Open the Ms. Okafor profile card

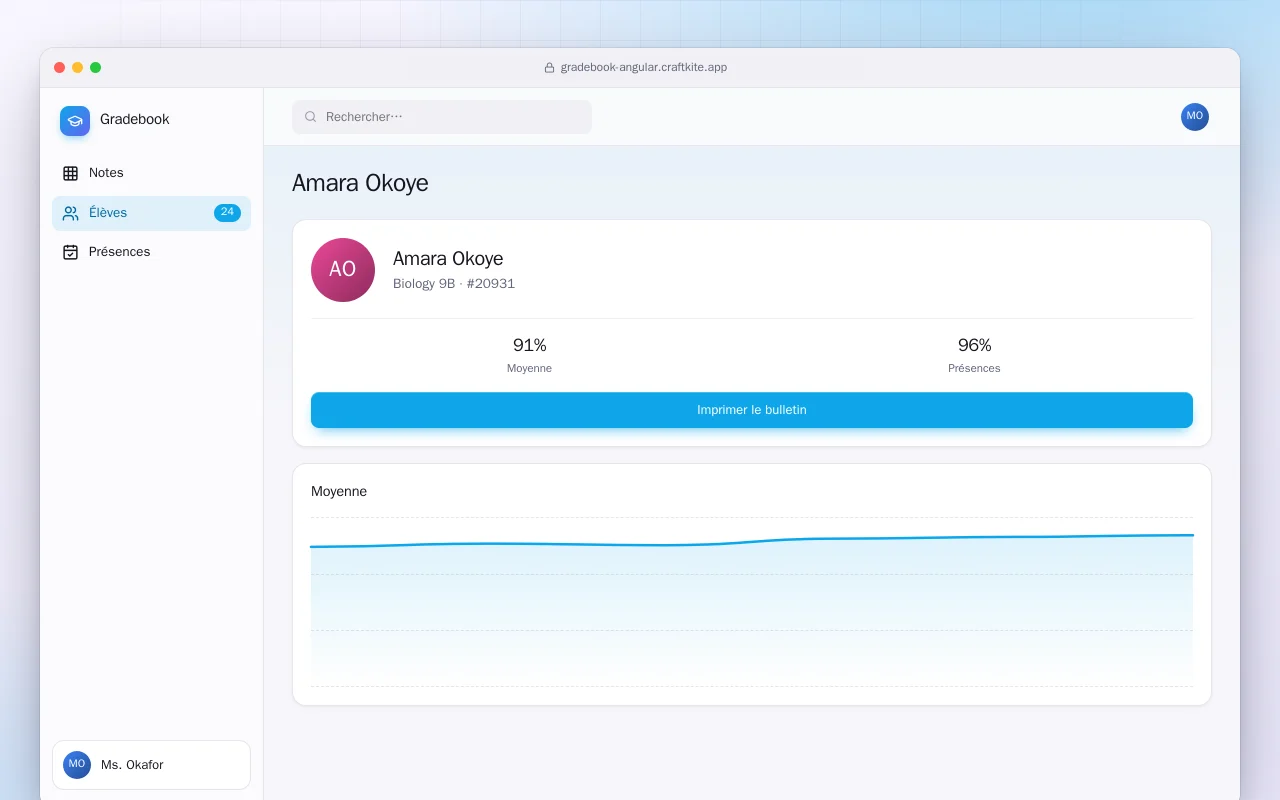point(151,765)
